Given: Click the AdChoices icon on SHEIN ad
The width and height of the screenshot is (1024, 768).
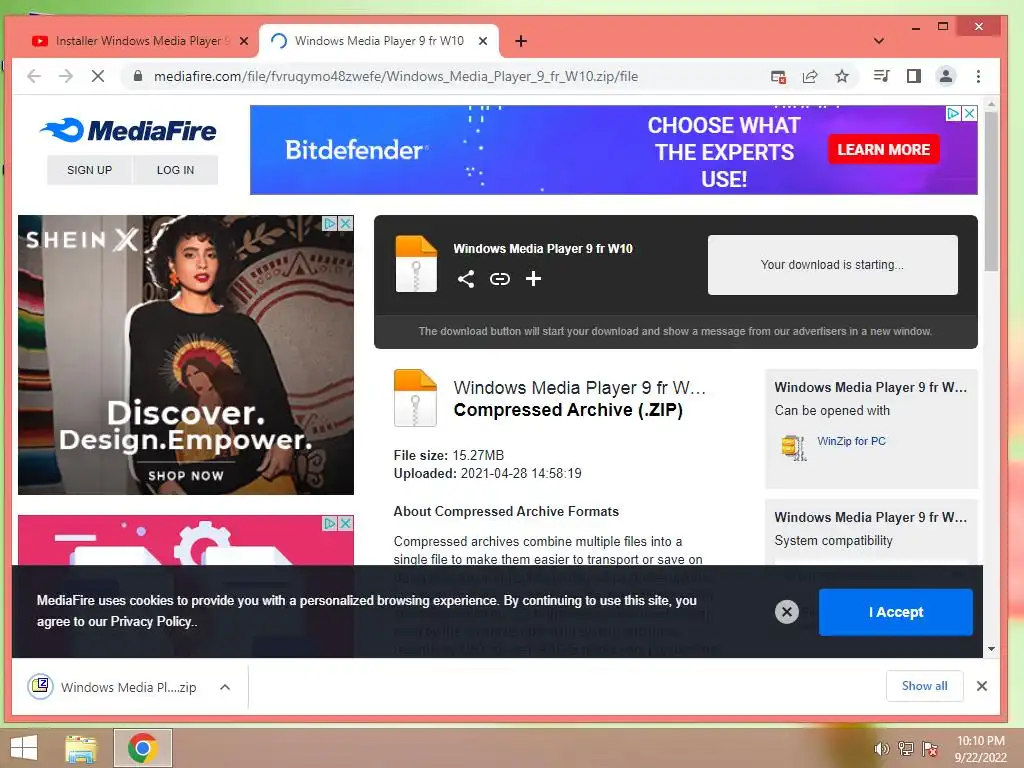Looking at the screenshot, I should point(330,223).
